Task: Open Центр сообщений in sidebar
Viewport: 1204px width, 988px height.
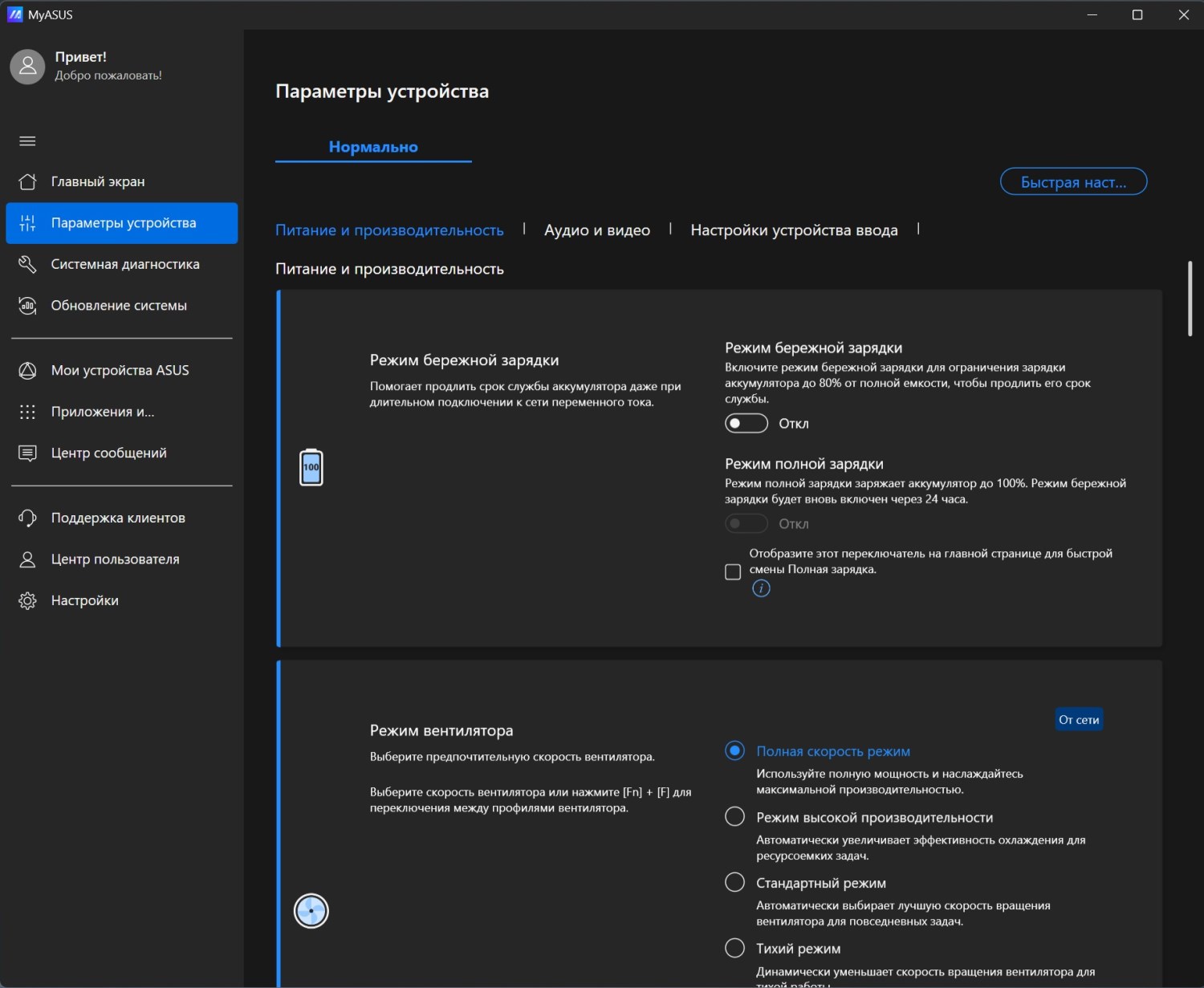Action: click(x=108, y=453)
